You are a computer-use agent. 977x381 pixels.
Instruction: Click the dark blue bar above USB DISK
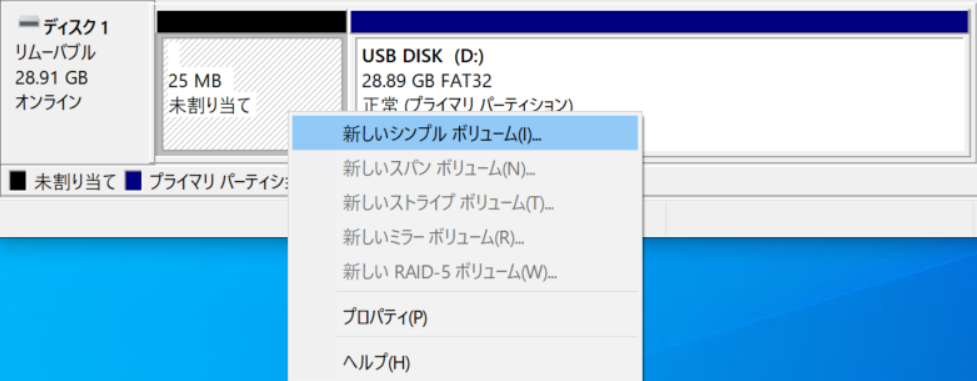(660, 22)
